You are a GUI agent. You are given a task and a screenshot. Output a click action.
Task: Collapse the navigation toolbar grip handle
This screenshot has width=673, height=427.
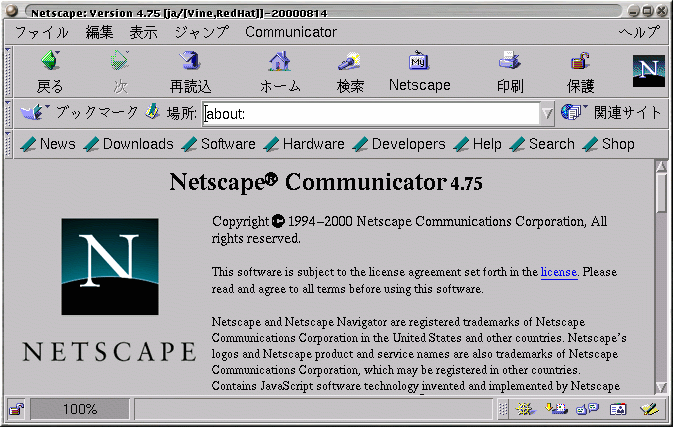[8, 72]
